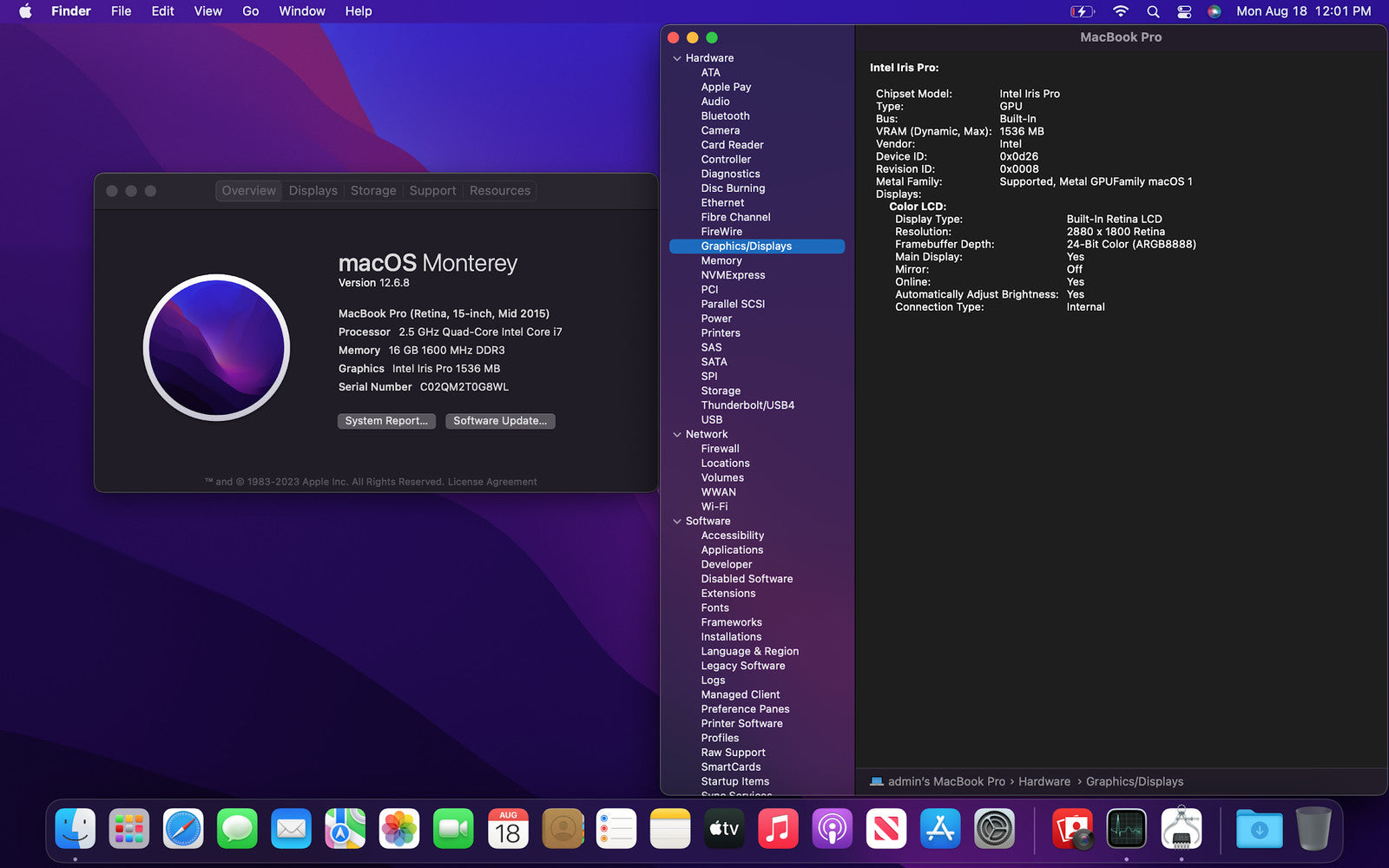
Task: Open the Window menu
Action: tap(301, 11)
